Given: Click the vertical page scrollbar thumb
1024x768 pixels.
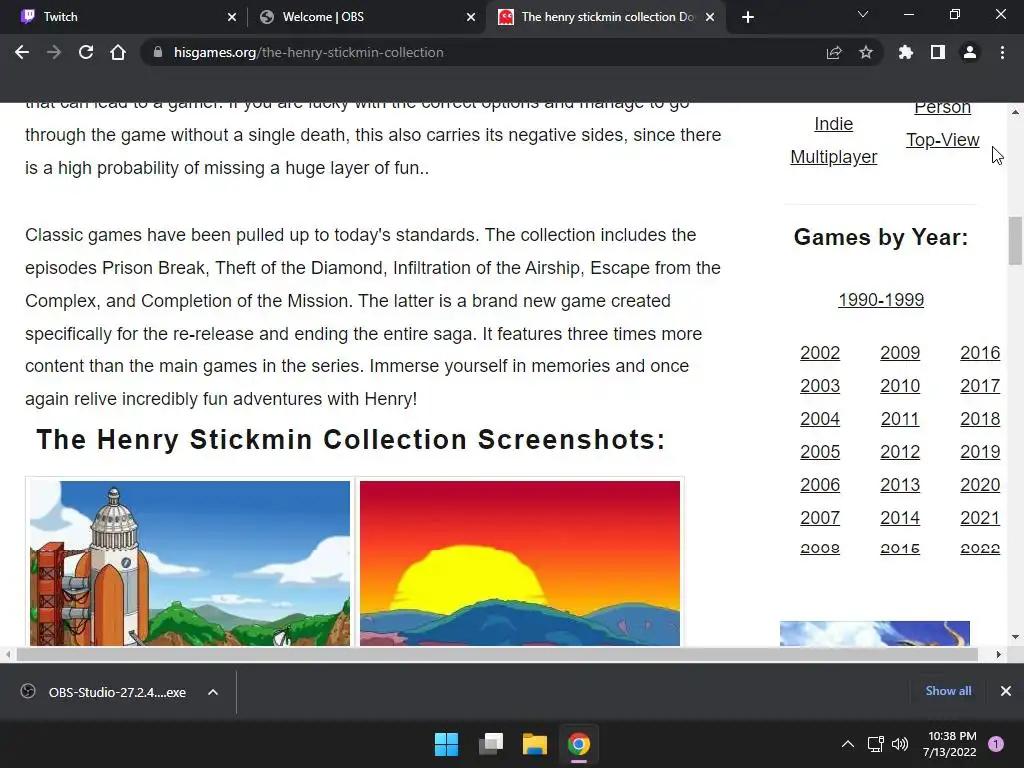Looking at the screenshot, I should click(x=1015, y=241).
